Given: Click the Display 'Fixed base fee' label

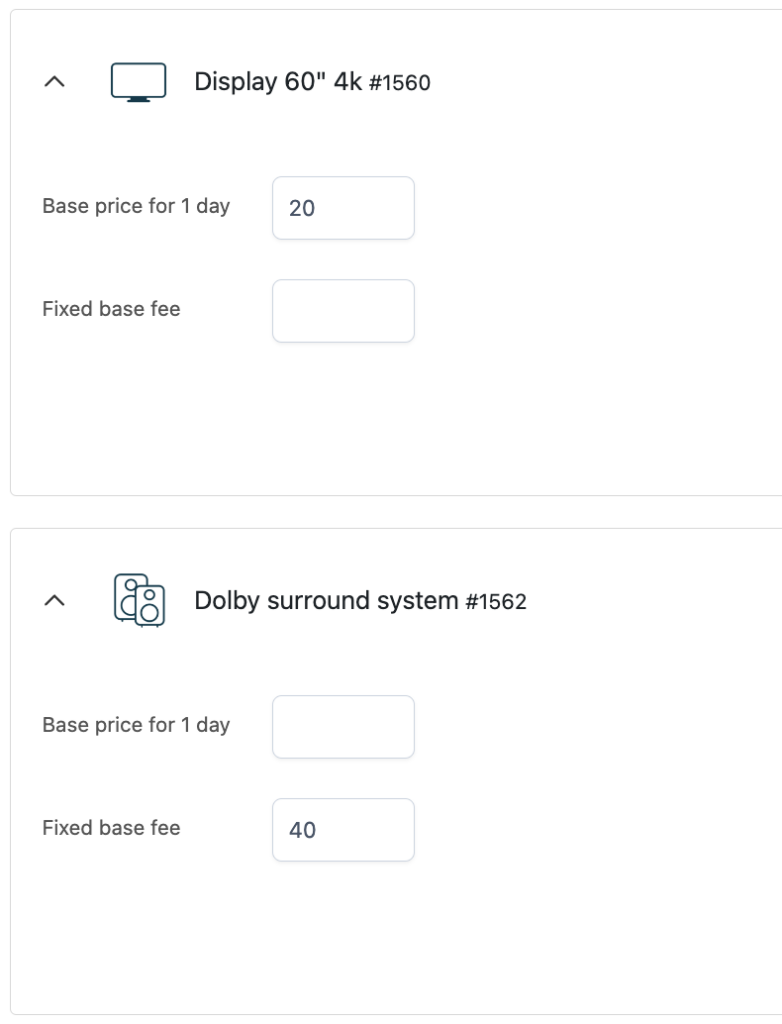Looking at the screenshot, I should pos(111,308).
